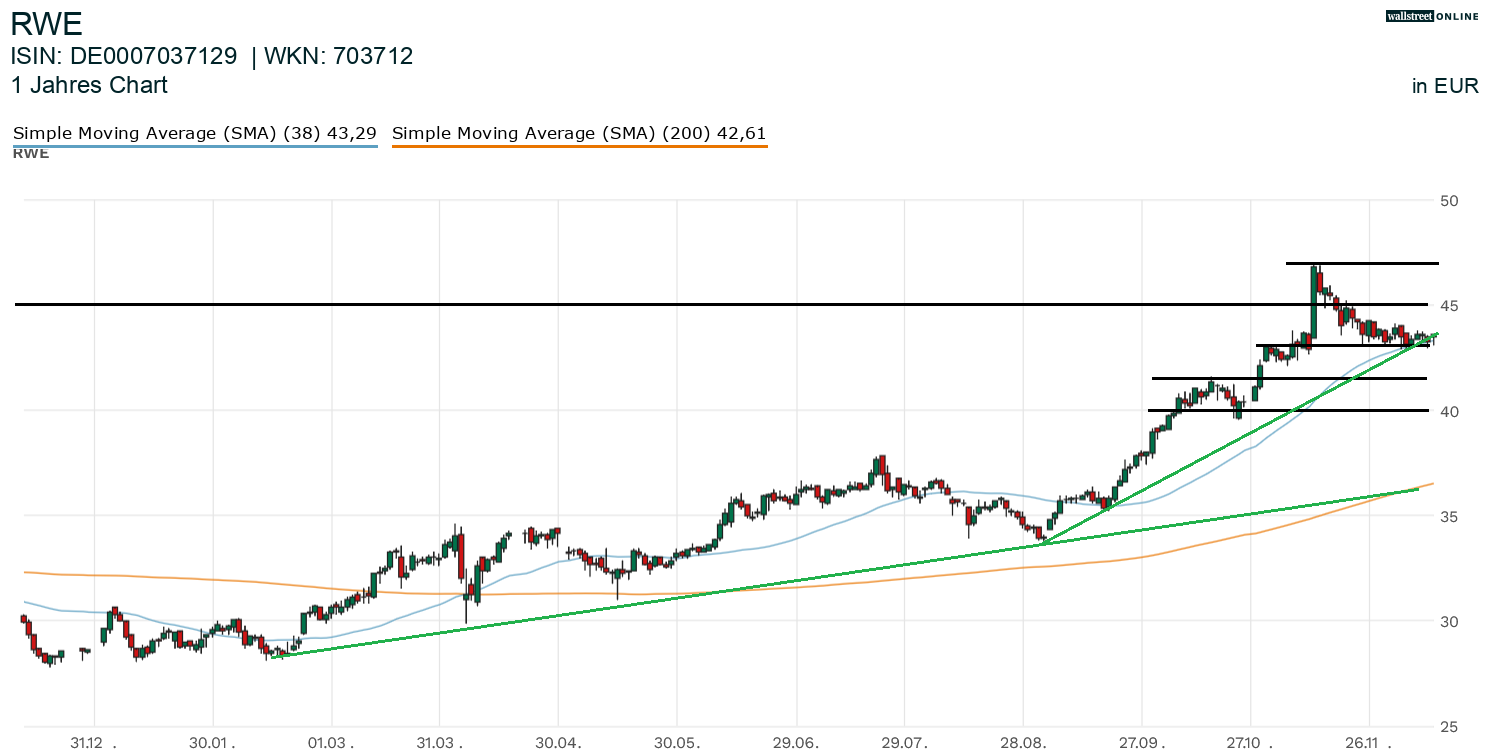Toggle the SMA (38) legend entry
The height and width of the screenshot is (751, 1490).
194,133
